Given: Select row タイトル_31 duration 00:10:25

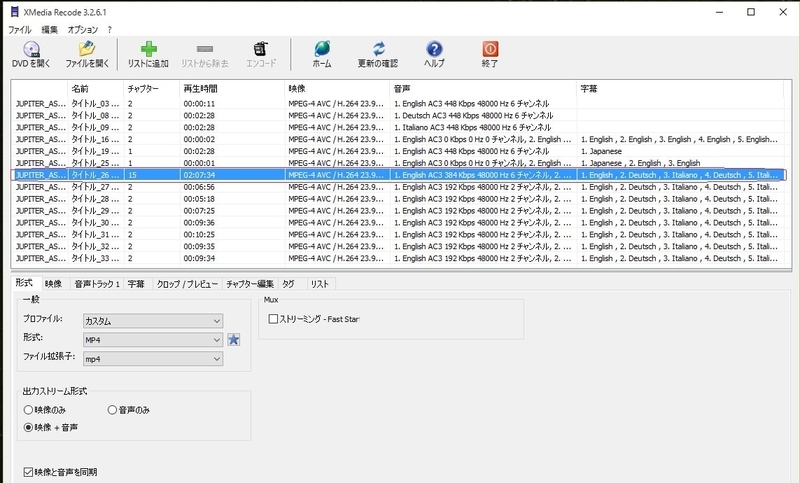Looking at the screenshot, I should click(x=397, y=235).
